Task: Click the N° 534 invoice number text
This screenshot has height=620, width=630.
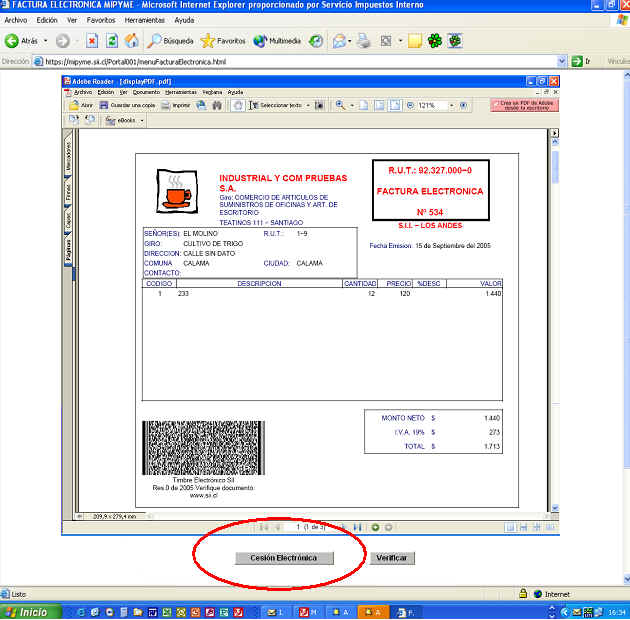Action: (430, 212)
